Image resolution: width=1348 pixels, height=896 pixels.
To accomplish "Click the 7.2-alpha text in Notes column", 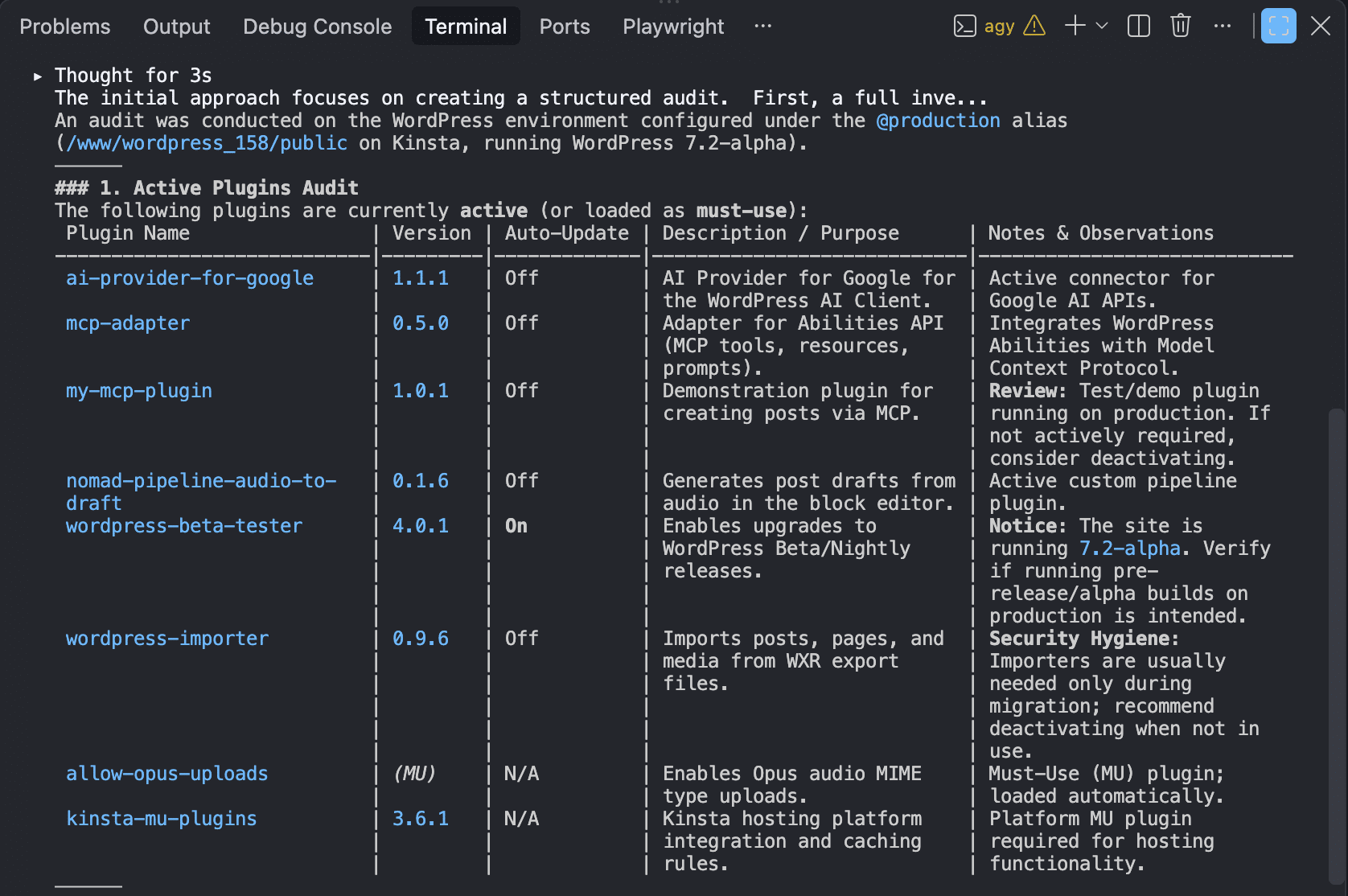I will point(1130,549).
